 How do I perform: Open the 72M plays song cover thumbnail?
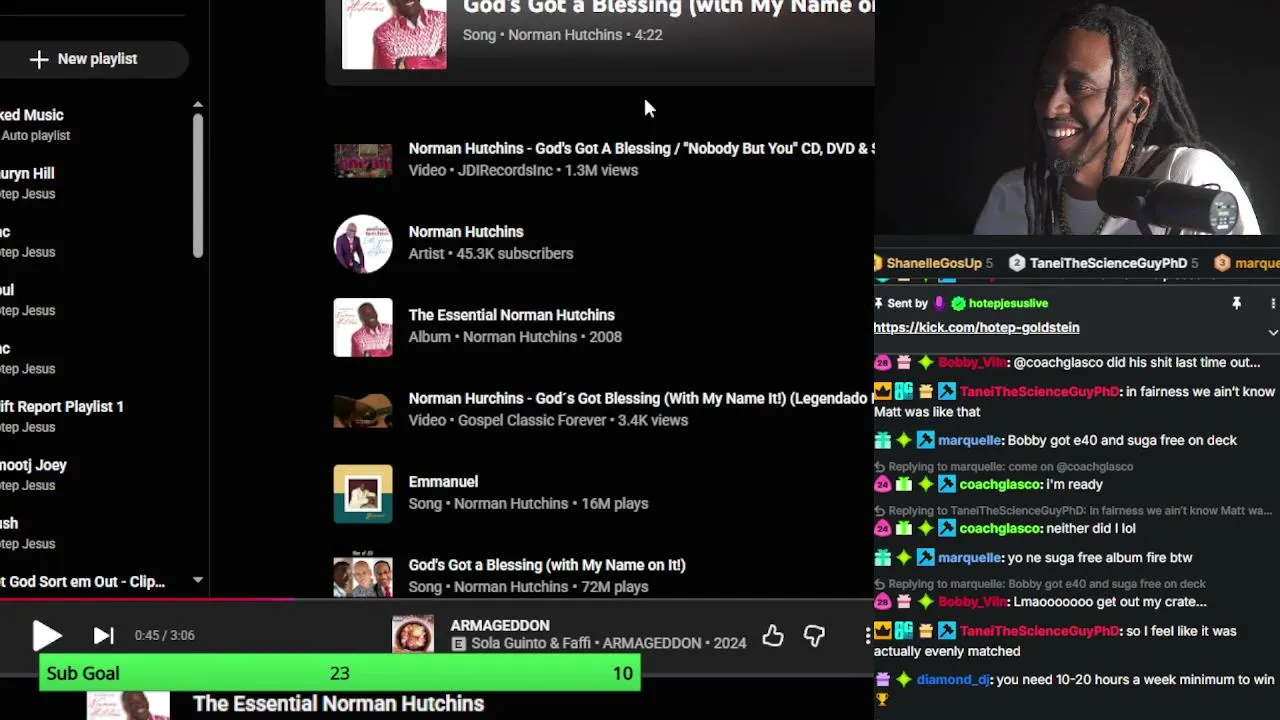(x=363, y=575)
